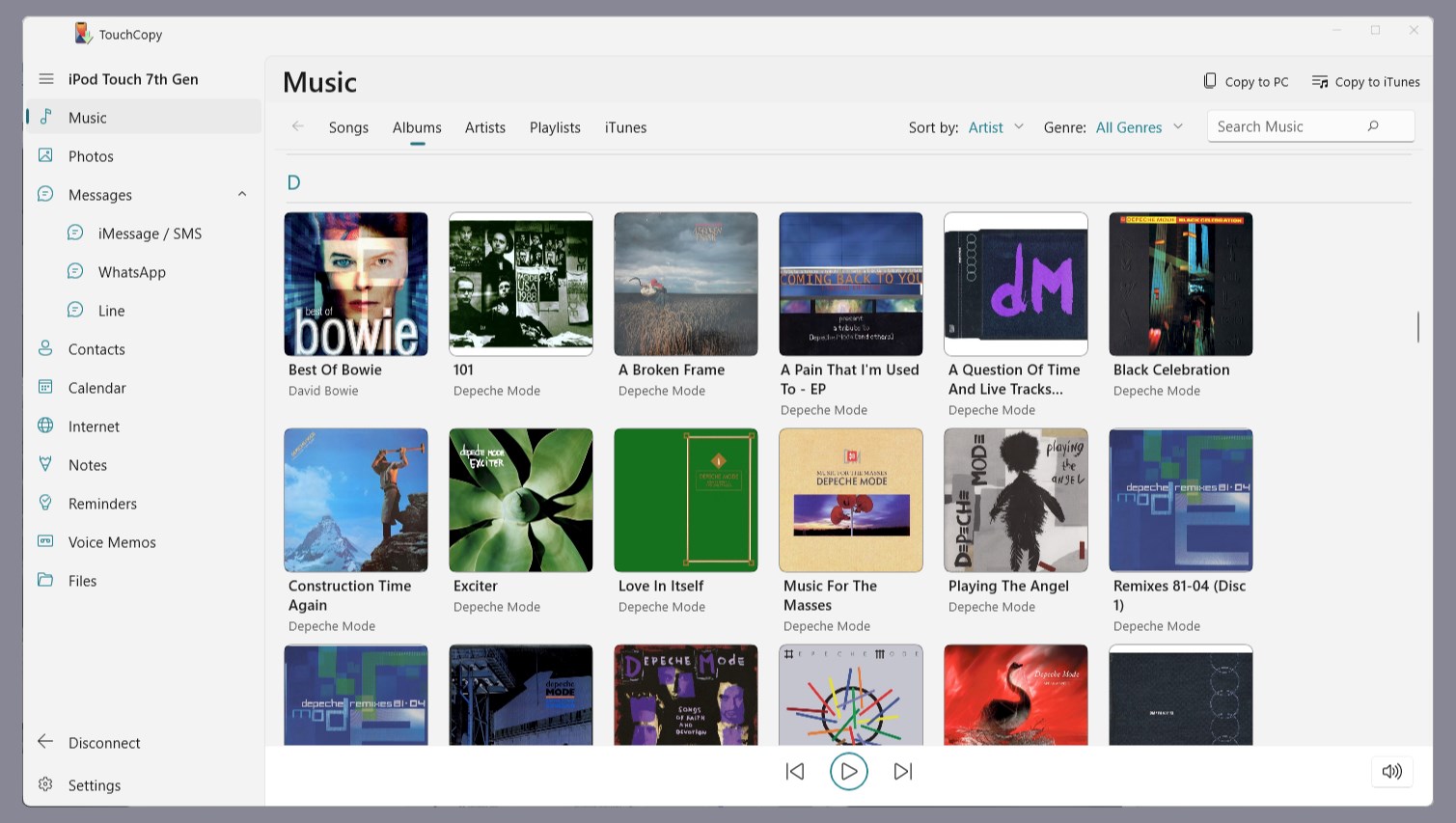This screenshot has width=1456, height=823.
Task: Open Photos in the sidebar
Action: [x=144, y=155]
